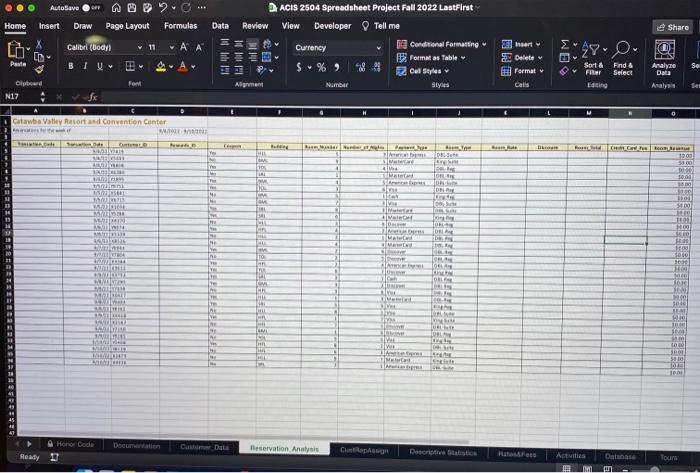The width and height of the screenshot is (700, 473).
Task: Open the Review ribbon tab
Action: 255,26
